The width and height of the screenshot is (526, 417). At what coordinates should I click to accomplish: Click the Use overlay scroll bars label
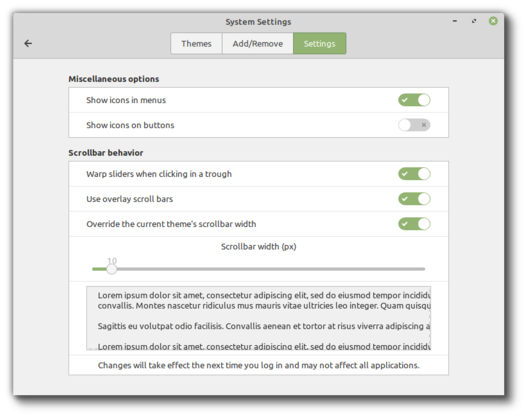pyautogui.click(x=129, y=199)
